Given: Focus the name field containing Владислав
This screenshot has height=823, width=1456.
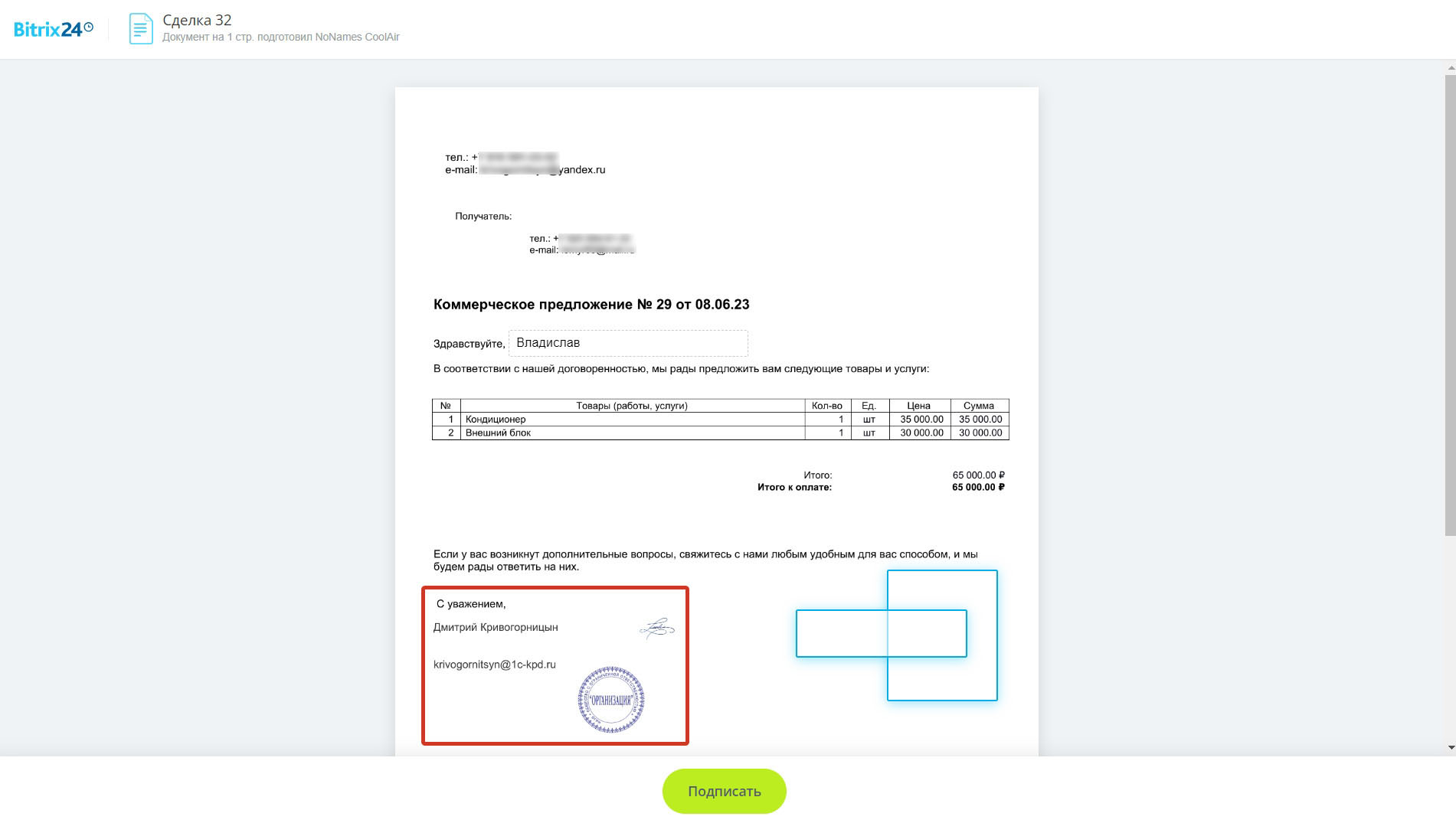Looking at the screenshot, I should (x=628, y=343).
